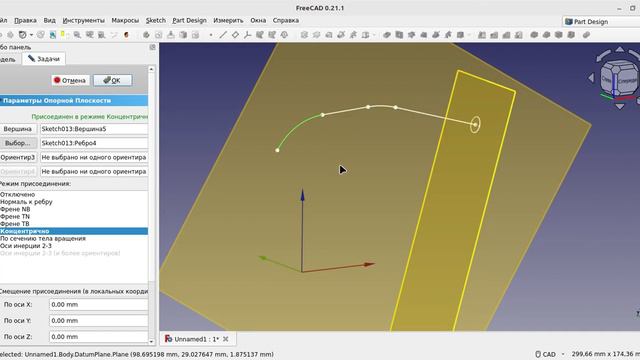The image size is (640, 360).
Task: Open the Part Design workbench selector
Action: [x=601, y=22]
